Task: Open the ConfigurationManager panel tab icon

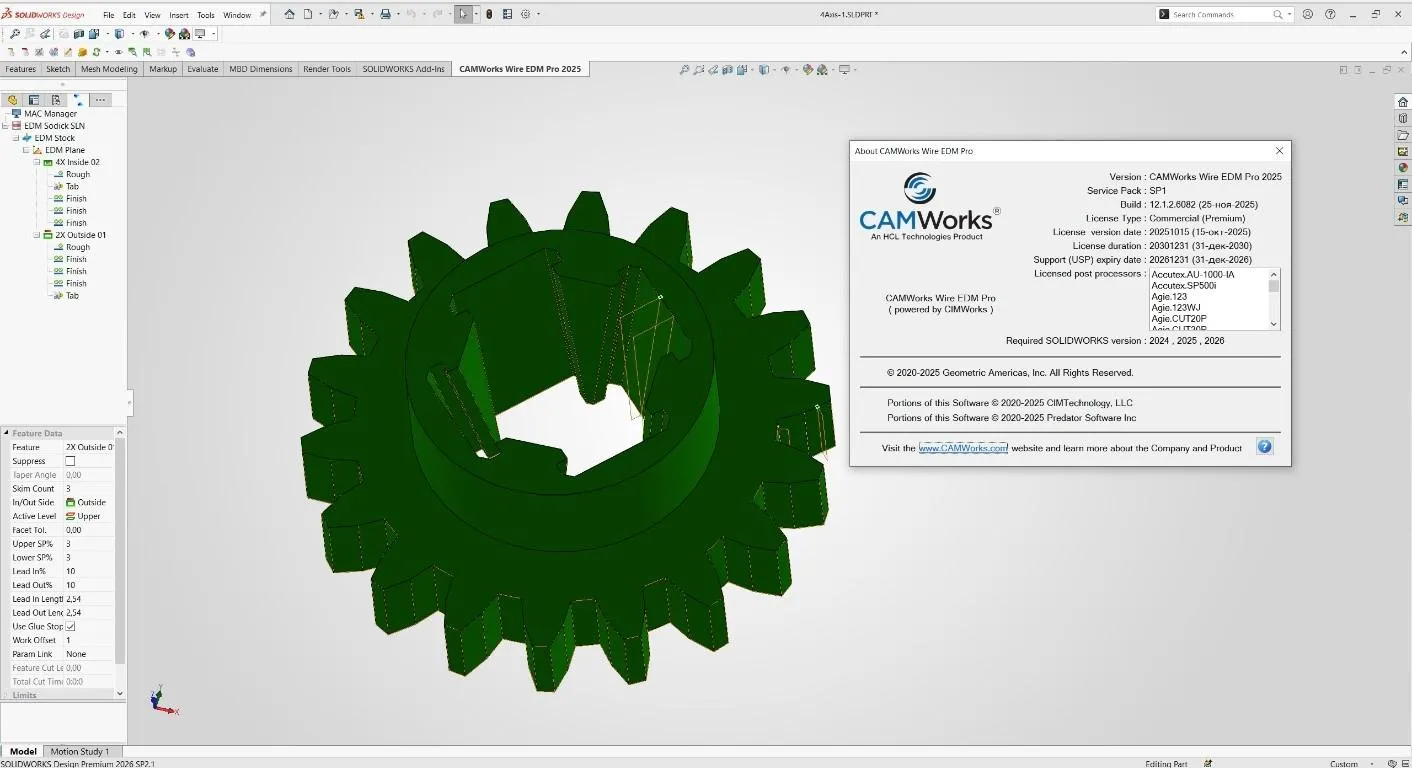Action: point(55,100)
